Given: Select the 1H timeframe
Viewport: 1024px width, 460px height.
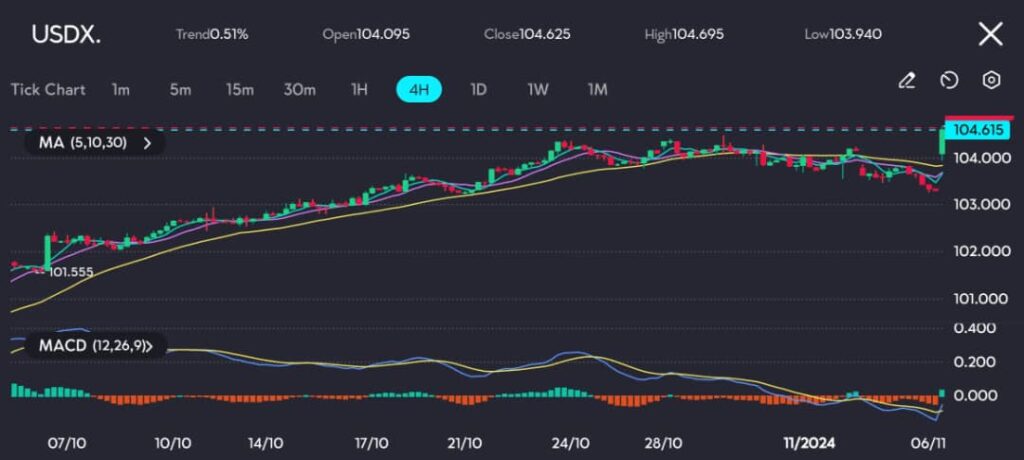Looking at the screenshot, I should 359,89.
